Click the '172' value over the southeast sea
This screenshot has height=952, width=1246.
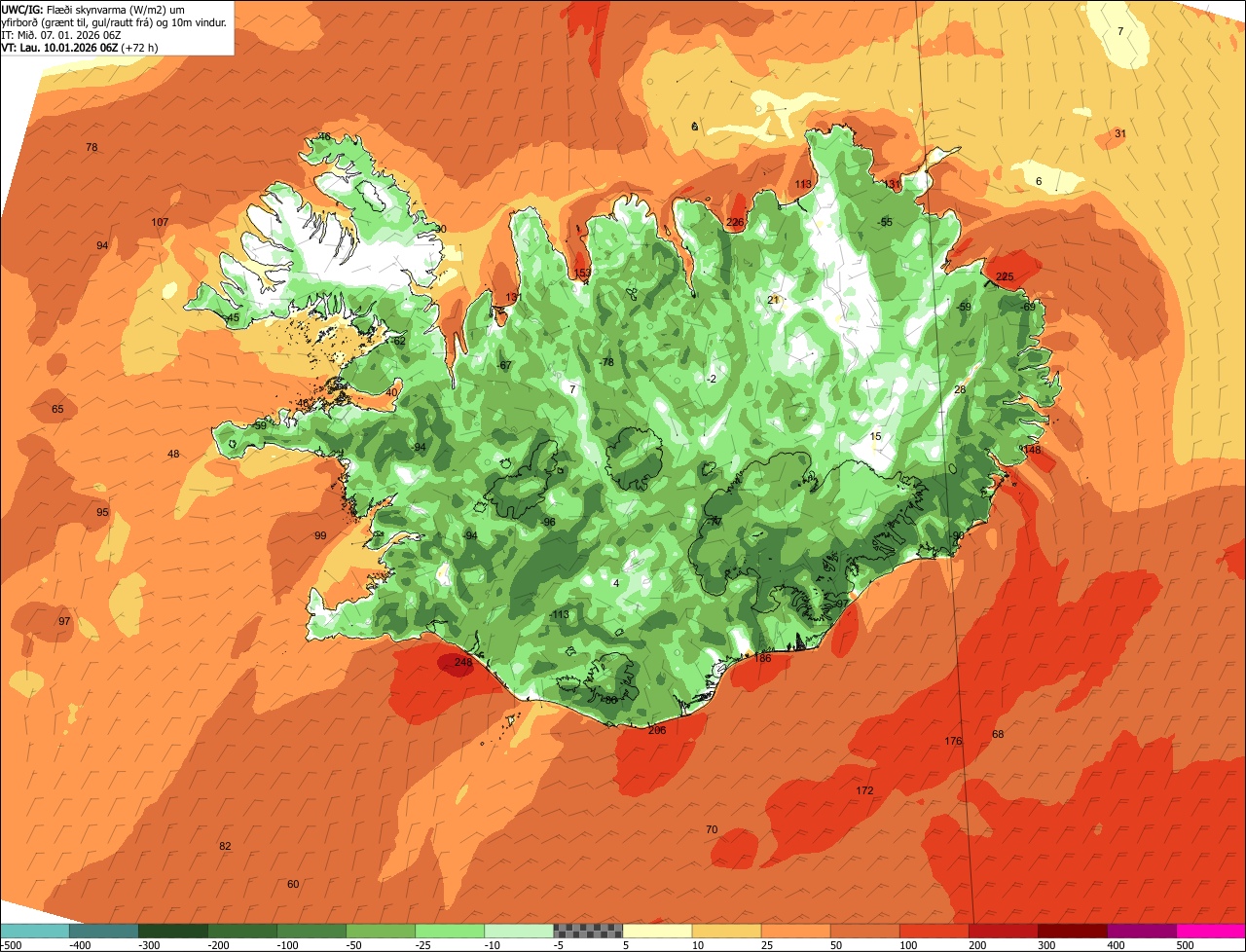(864, 790)
